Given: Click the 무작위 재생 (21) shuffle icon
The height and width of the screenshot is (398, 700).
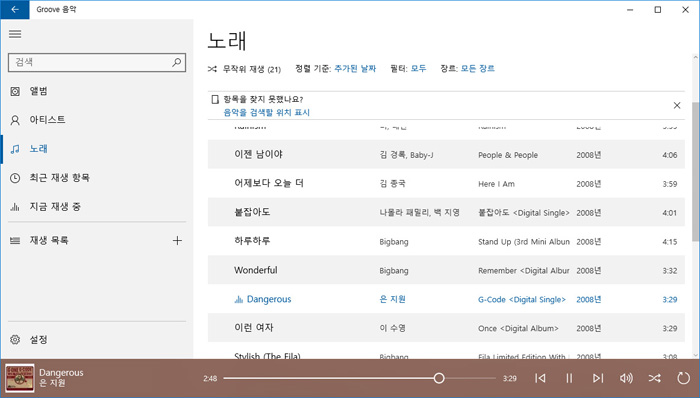Looking at the screenshot, I should pos(212,69).
